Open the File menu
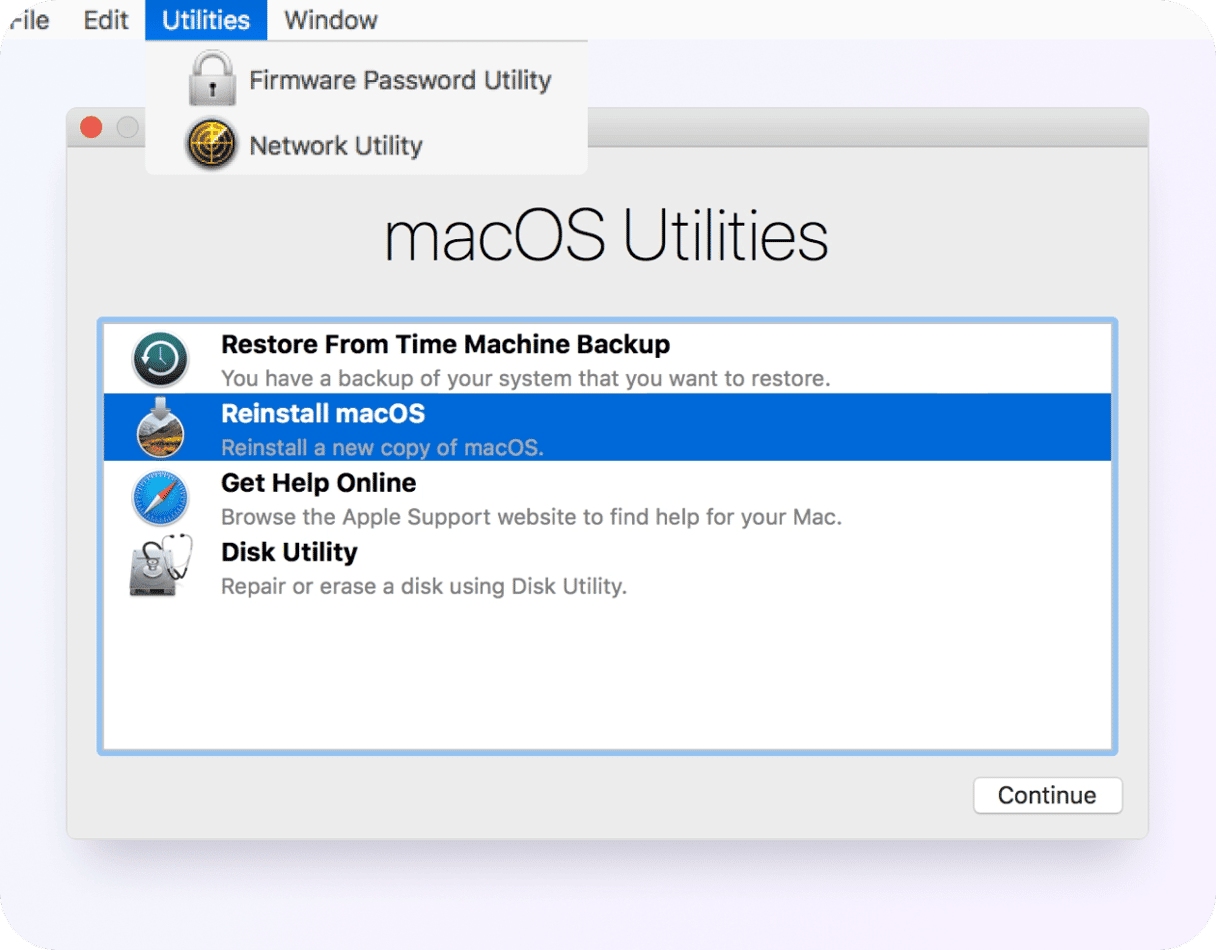1216x950 pixels. click(28, 20)
